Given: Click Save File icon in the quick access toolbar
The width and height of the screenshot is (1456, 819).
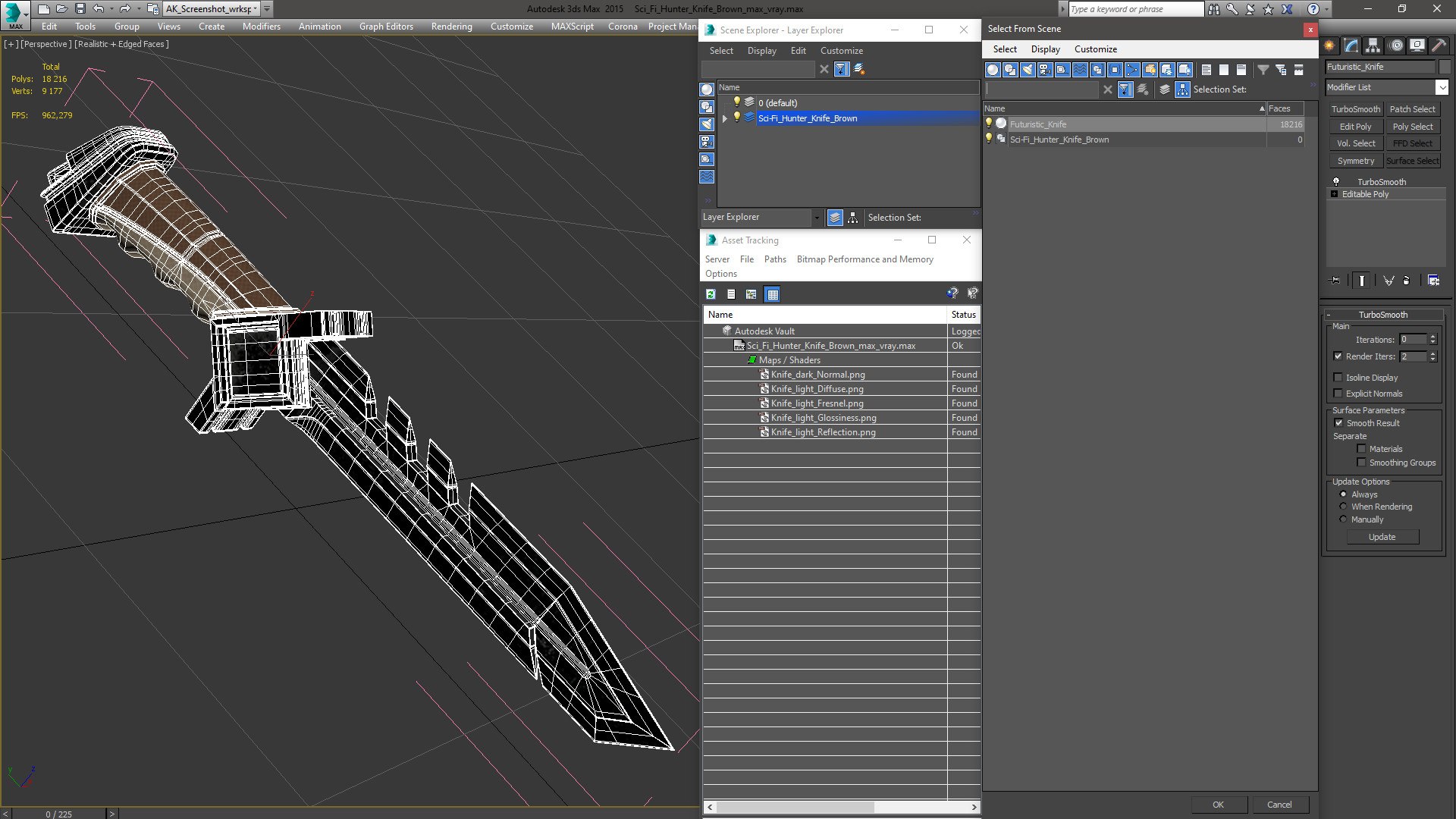Looking at the screenshot, I should (80, 8).
